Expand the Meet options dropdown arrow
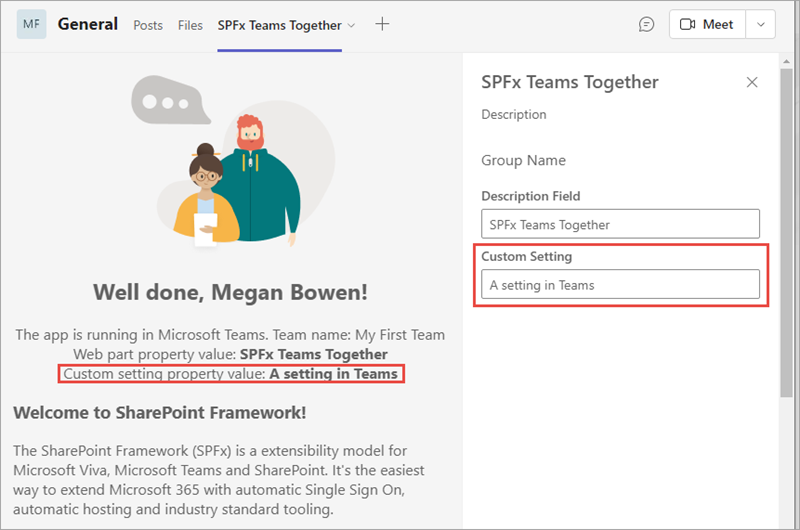 coord(760,24)
